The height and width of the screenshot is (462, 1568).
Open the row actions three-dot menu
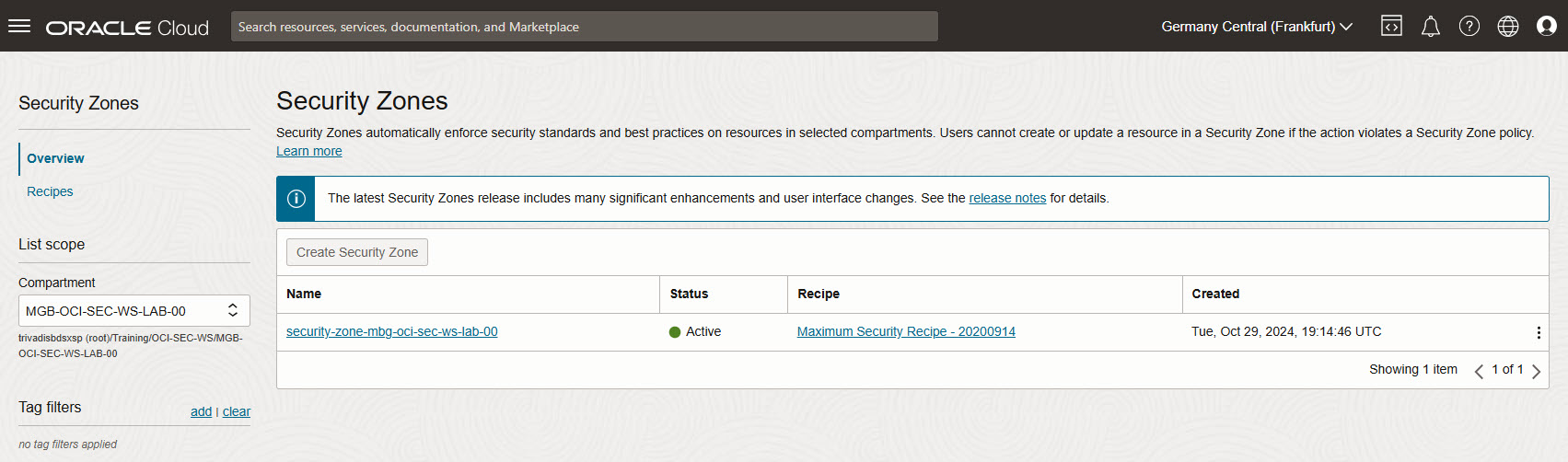click(1539, 332)
